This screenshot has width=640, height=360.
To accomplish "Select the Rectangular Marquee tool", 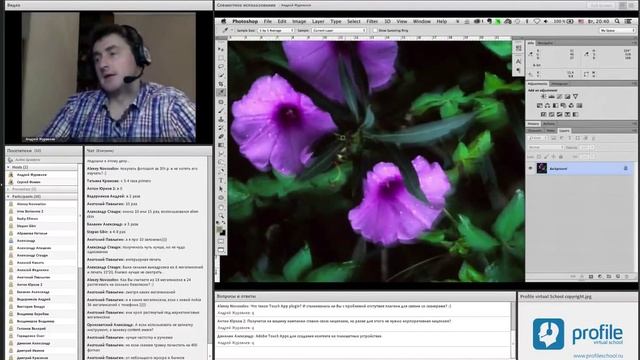I will (221, 58).
